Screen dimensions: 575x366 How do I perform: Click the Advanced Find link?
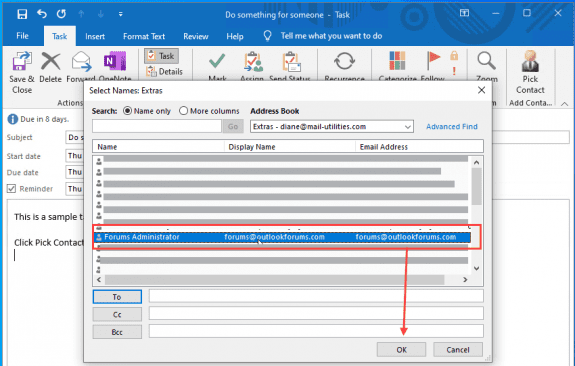[x=452, y=127]
